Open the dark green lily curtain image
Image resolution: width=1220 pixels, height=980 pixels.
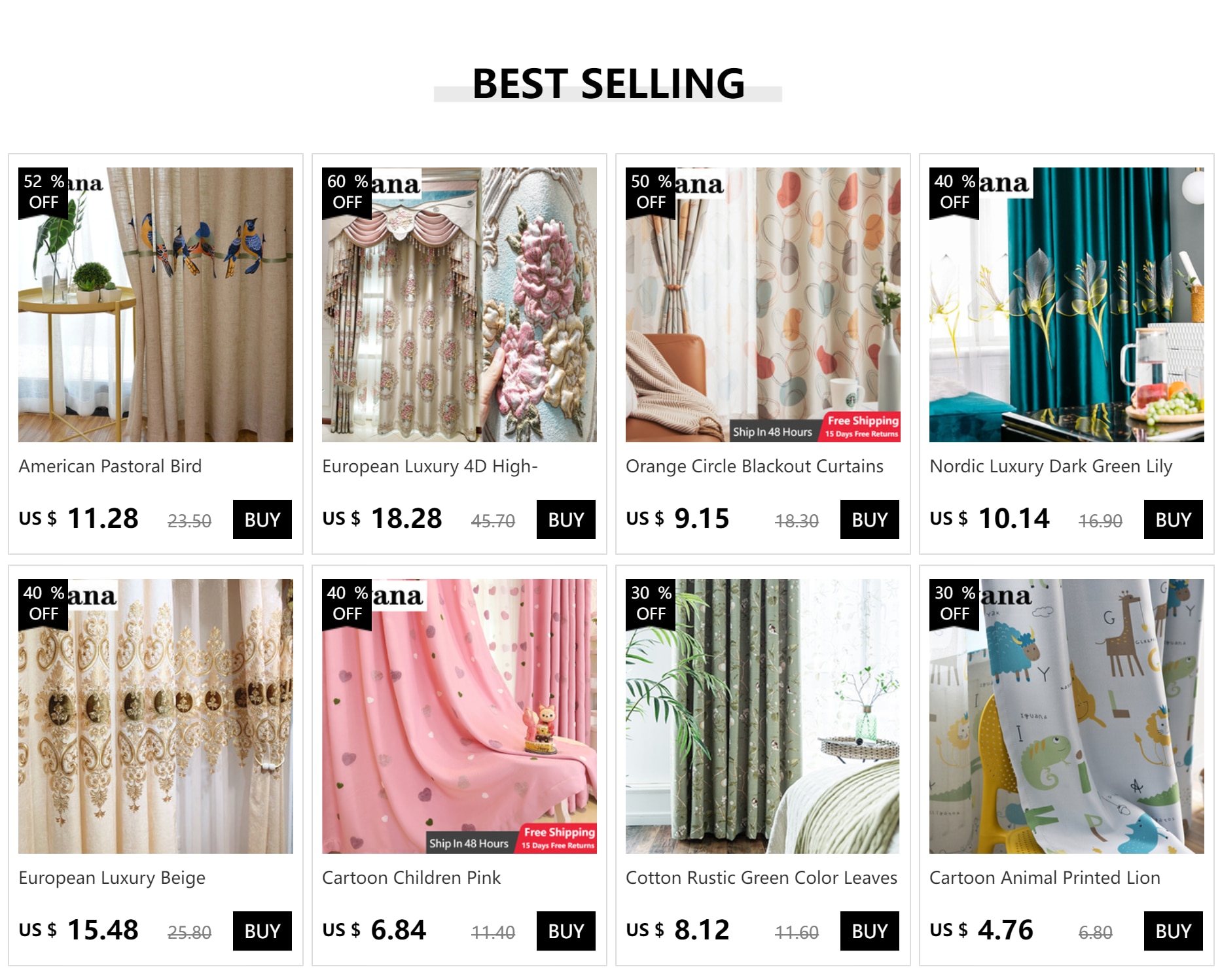point(1067,305)
